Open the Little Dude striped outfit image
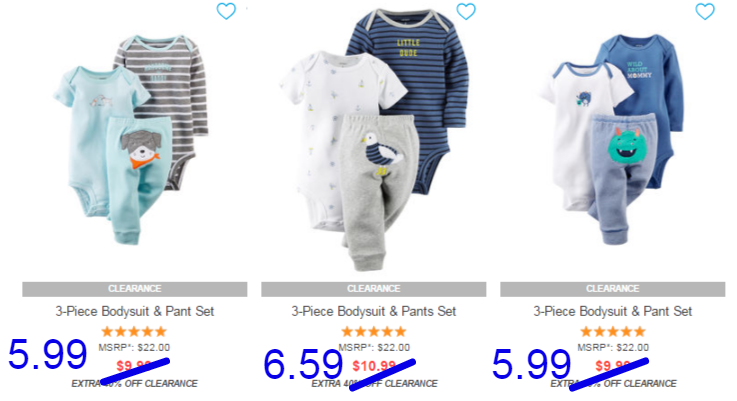This screenshot has height=401, width=737. click(374, 140)
